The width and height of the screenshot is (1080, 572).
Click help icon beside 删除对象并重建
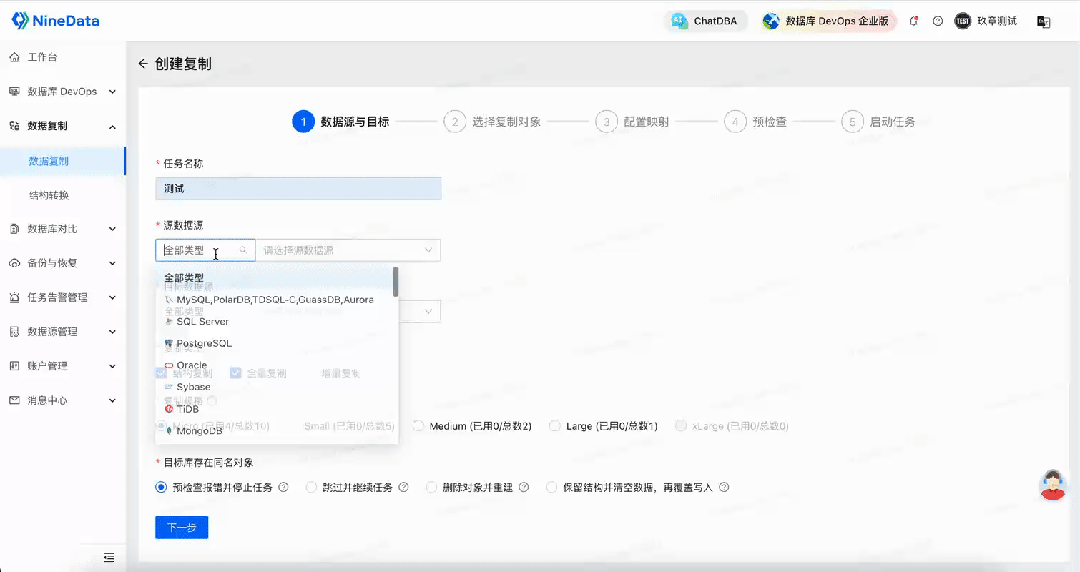click(x=524, y=487)
